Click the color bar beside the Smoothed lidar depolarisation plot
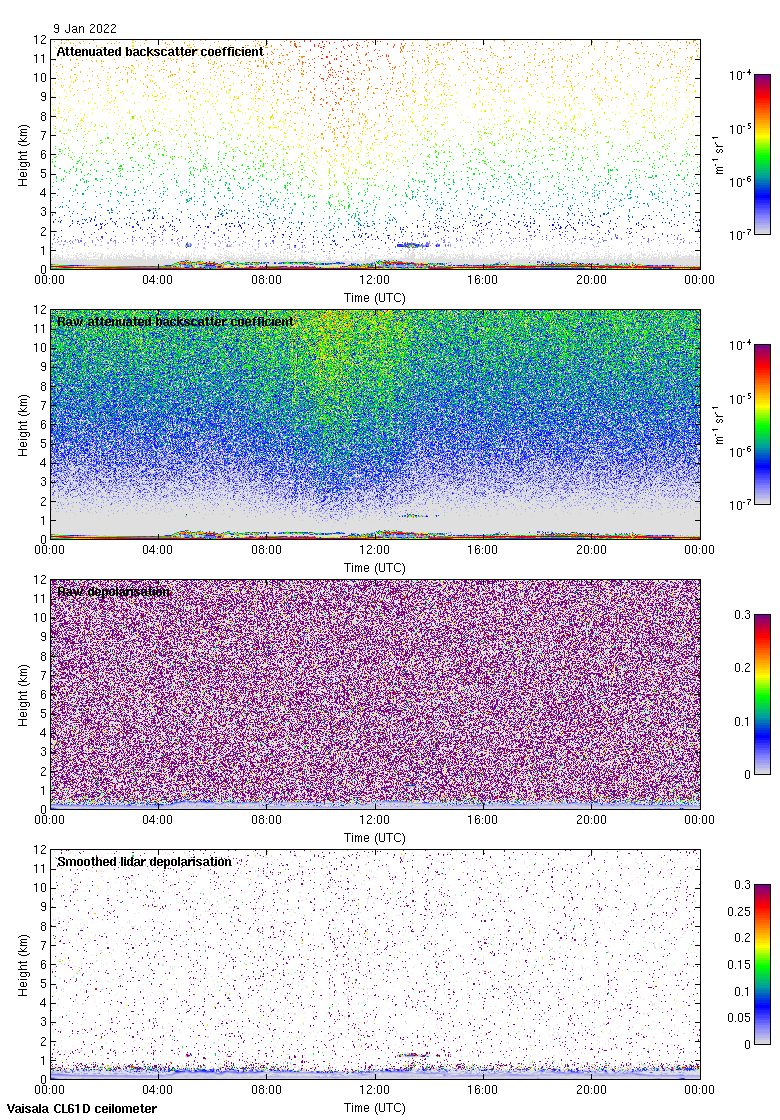This screenshot has height=1120, width=780. point(762,964)
